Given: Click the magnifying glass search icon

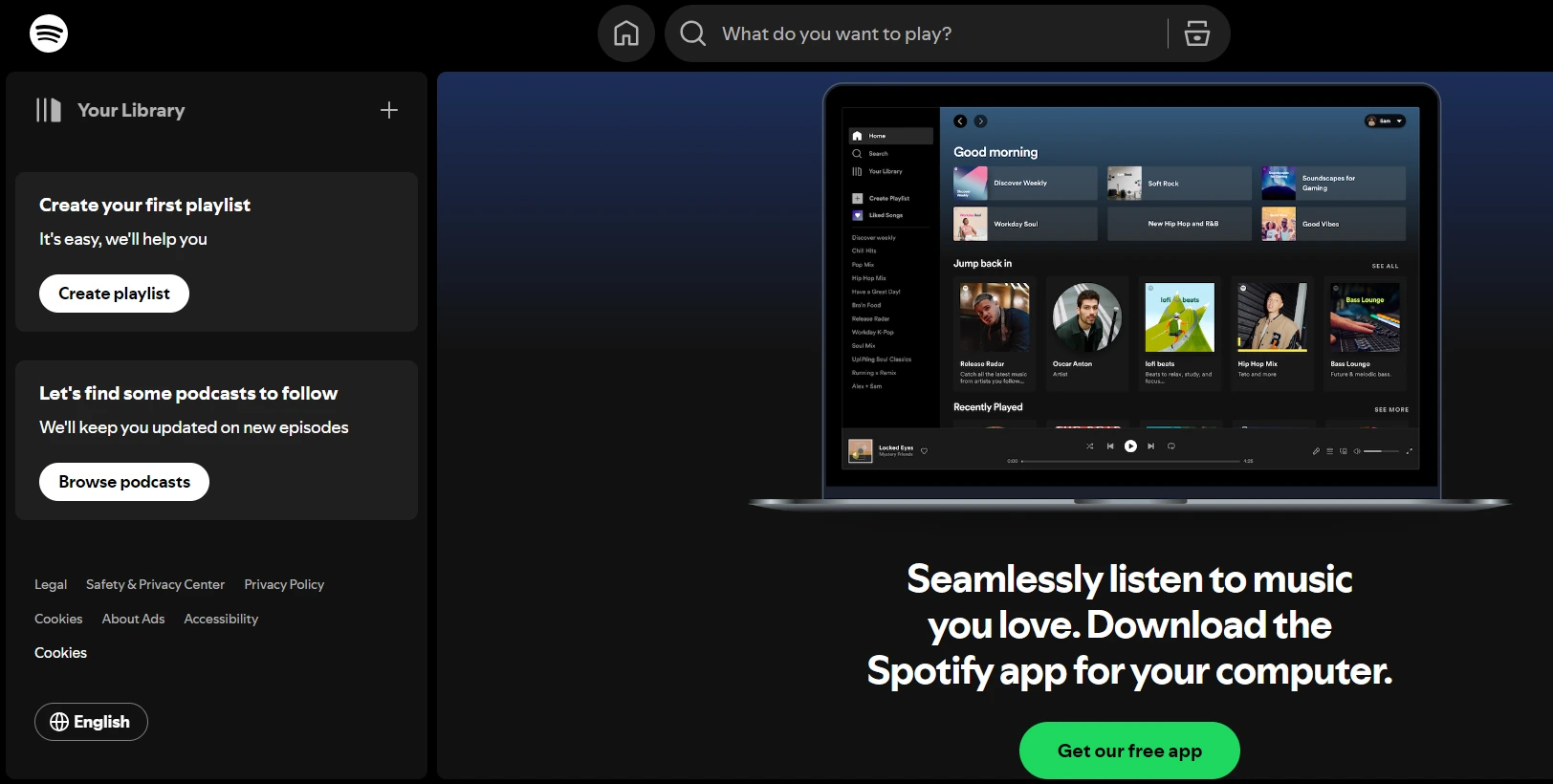Looking at the screenshot, I should (693, 33).
